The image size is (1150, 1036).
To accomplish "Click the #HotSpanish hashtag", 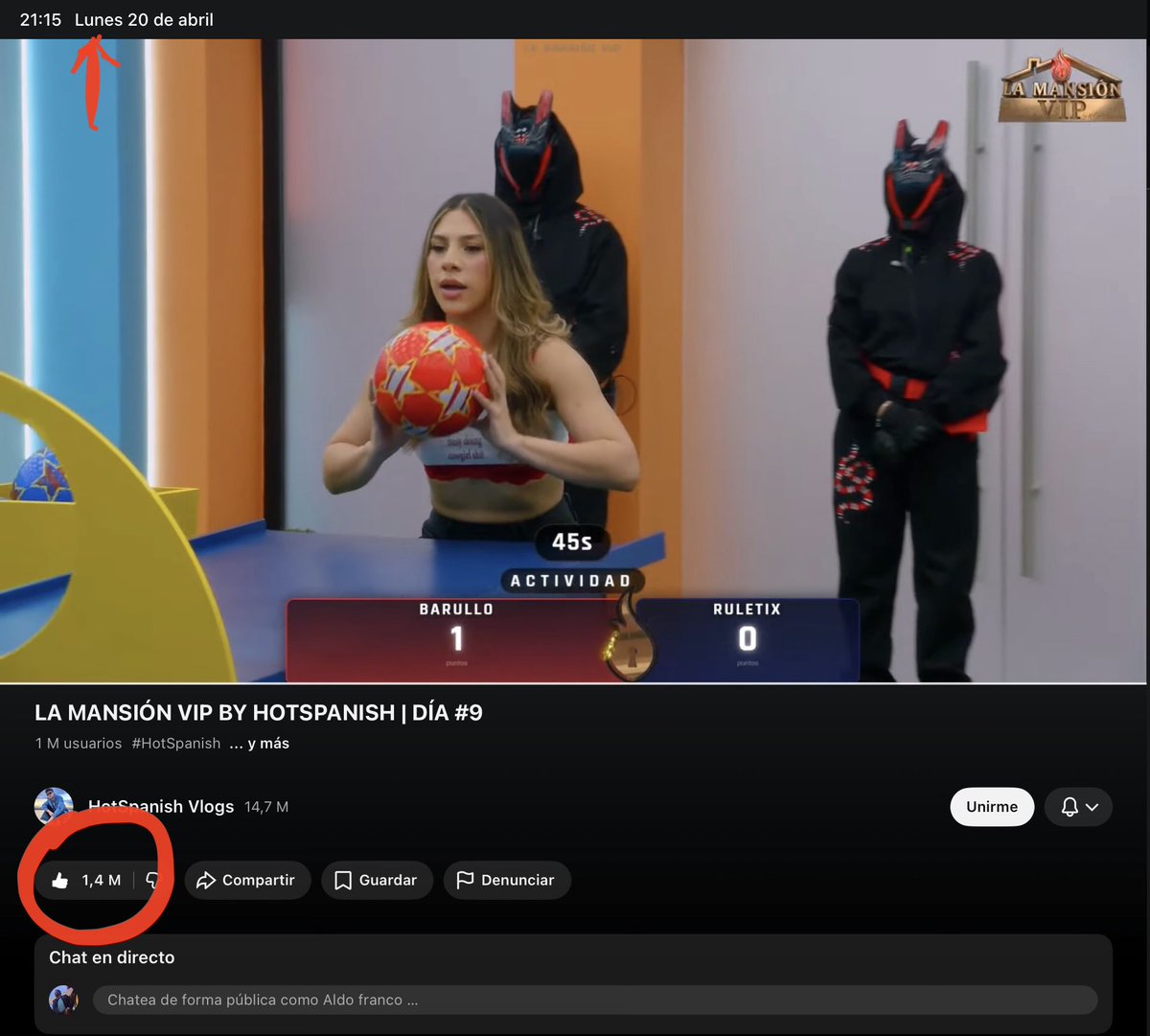I will (175, 744).
